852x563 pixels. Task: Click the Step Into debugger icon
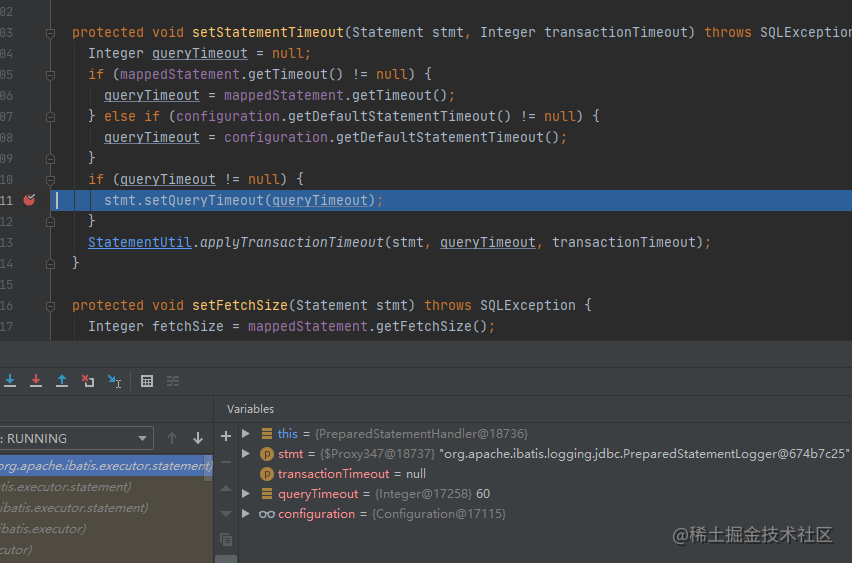10,381
